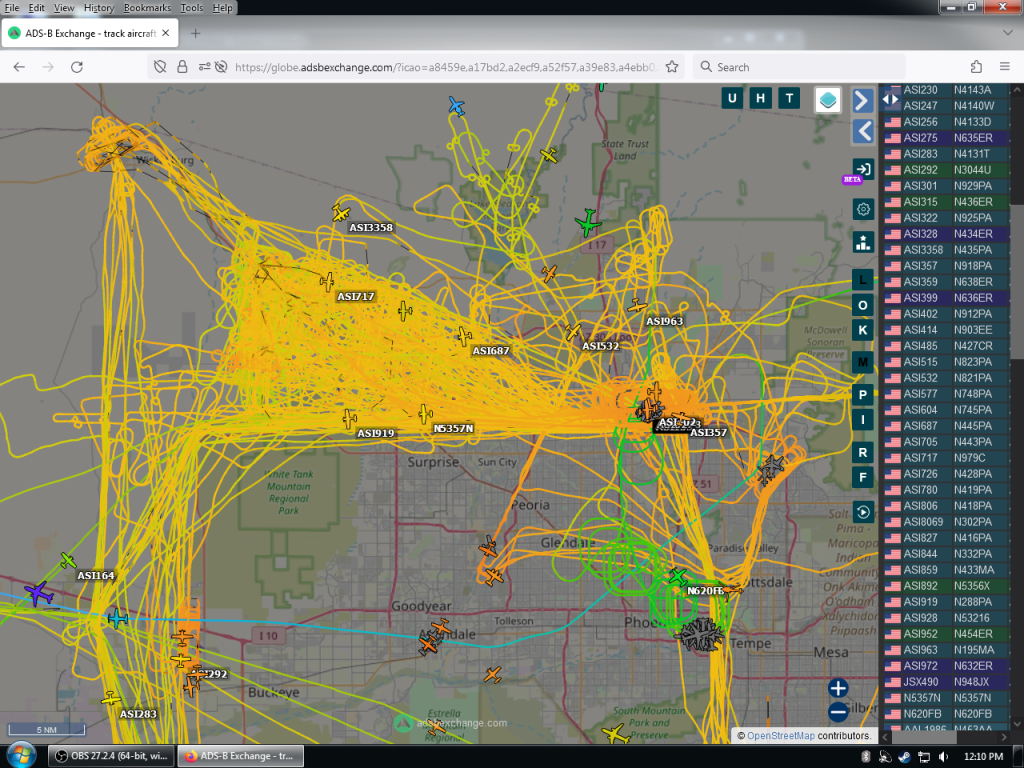Select the green aircraft labeled N620FB
This screenshot has width=1024, height=768.
[678, 577]
